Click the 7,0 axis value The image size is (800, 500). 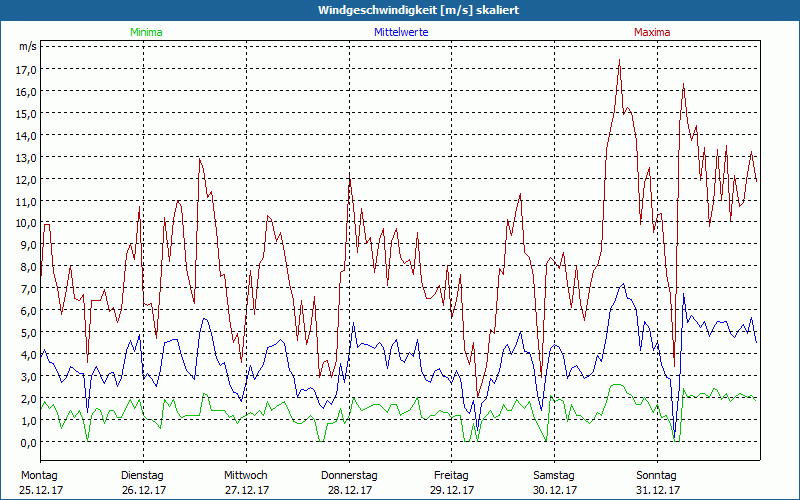[29, 289]
